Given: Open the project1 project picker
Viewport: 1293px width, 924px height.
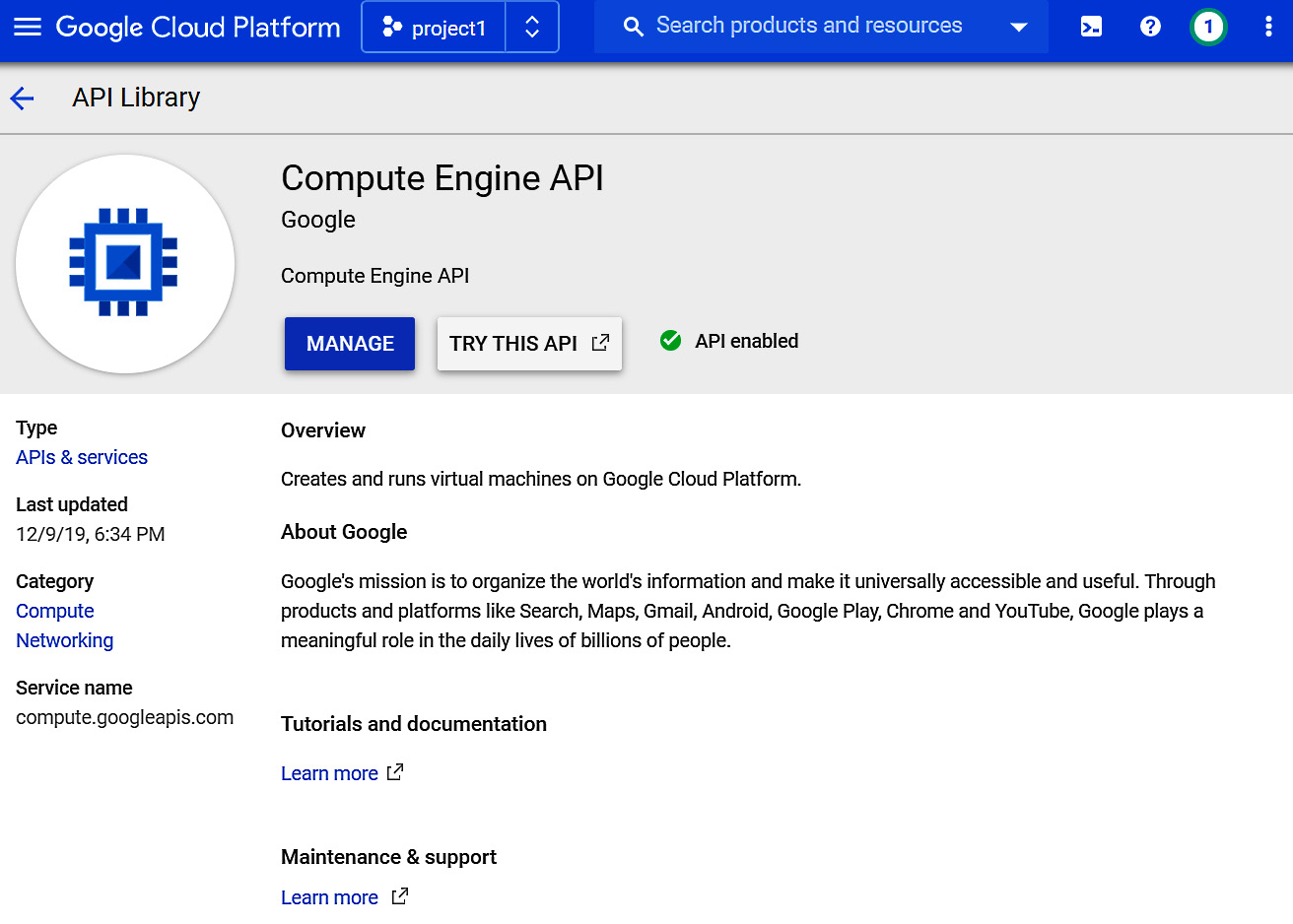Looking at the screenshot, I should tap(434, 27).
